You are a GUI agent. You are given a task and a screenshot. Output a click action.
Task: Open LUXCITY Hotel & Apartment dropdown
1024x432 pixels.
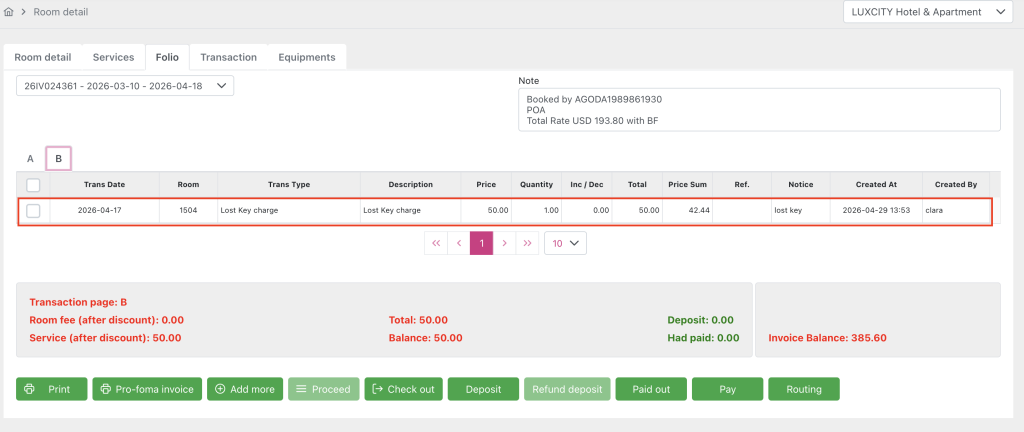coord(915,12)
